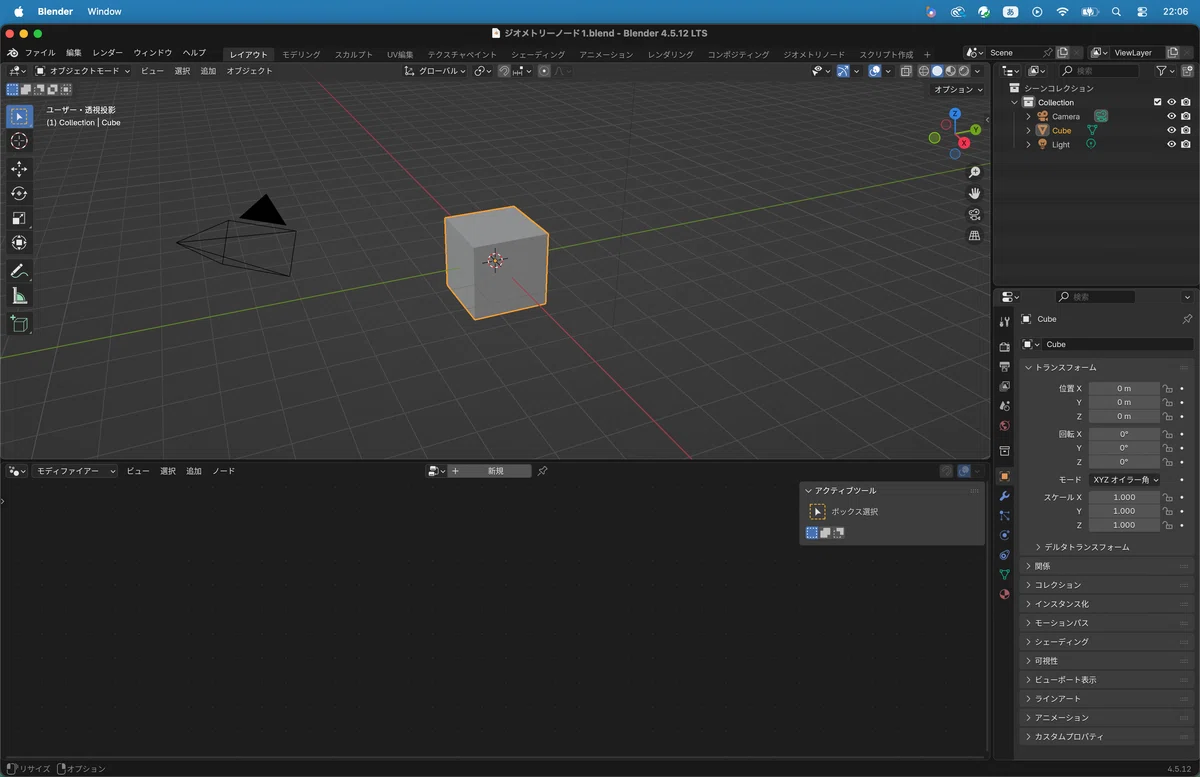The width and height of the screenshot is (1200, 777).
Task: Open the Tool properties tab
Action: click(1005, 321)
